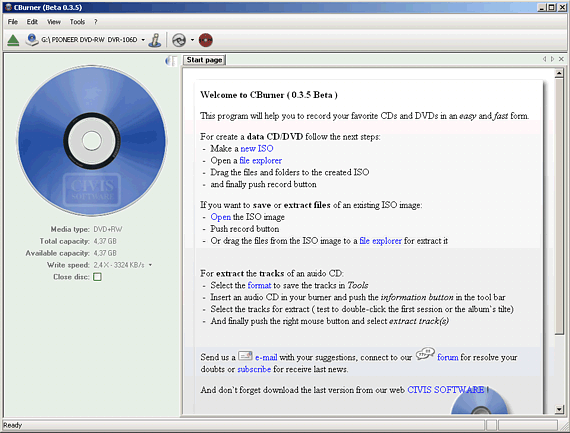570x433 pixels.
Task: Click the red record button
Action: click(x=206, y=40)
